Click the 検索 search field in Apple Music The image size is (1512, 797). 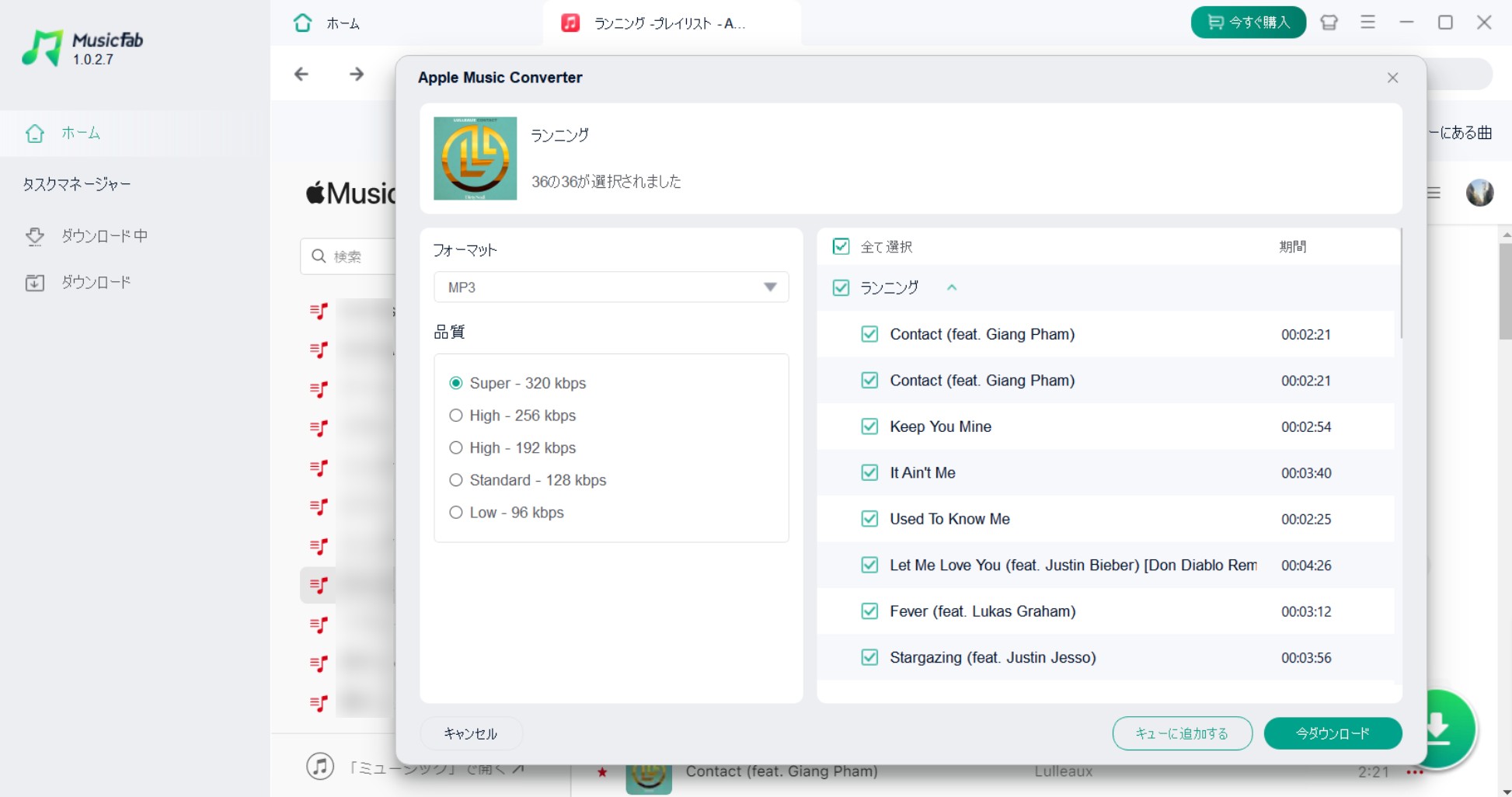tap(348, 256)
